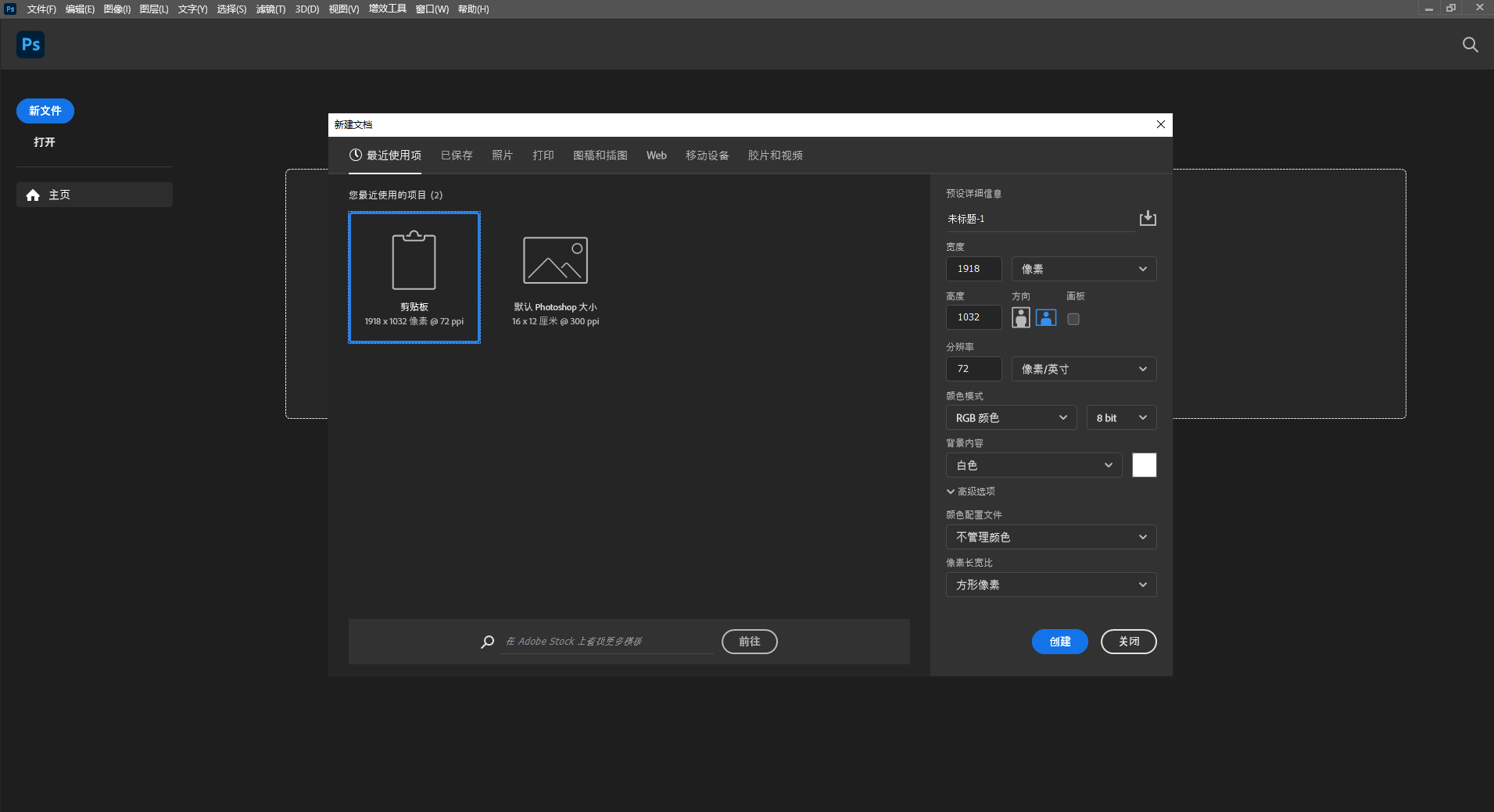Viewport: 1494px width, 812px height.
Task: Click the save preset download icon
Action: [x=1147, y=218]
